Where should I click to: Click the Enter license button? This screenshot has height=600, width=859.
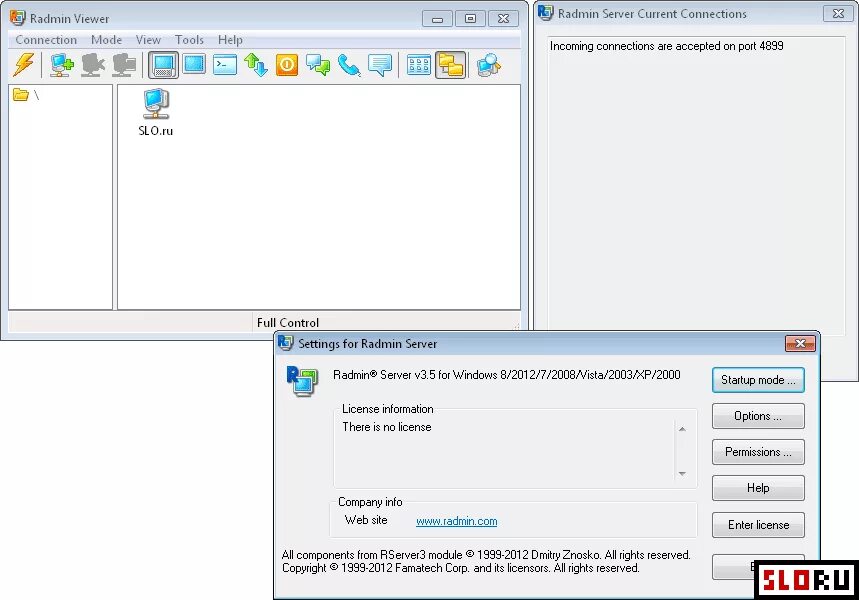(x=758, y=525)
